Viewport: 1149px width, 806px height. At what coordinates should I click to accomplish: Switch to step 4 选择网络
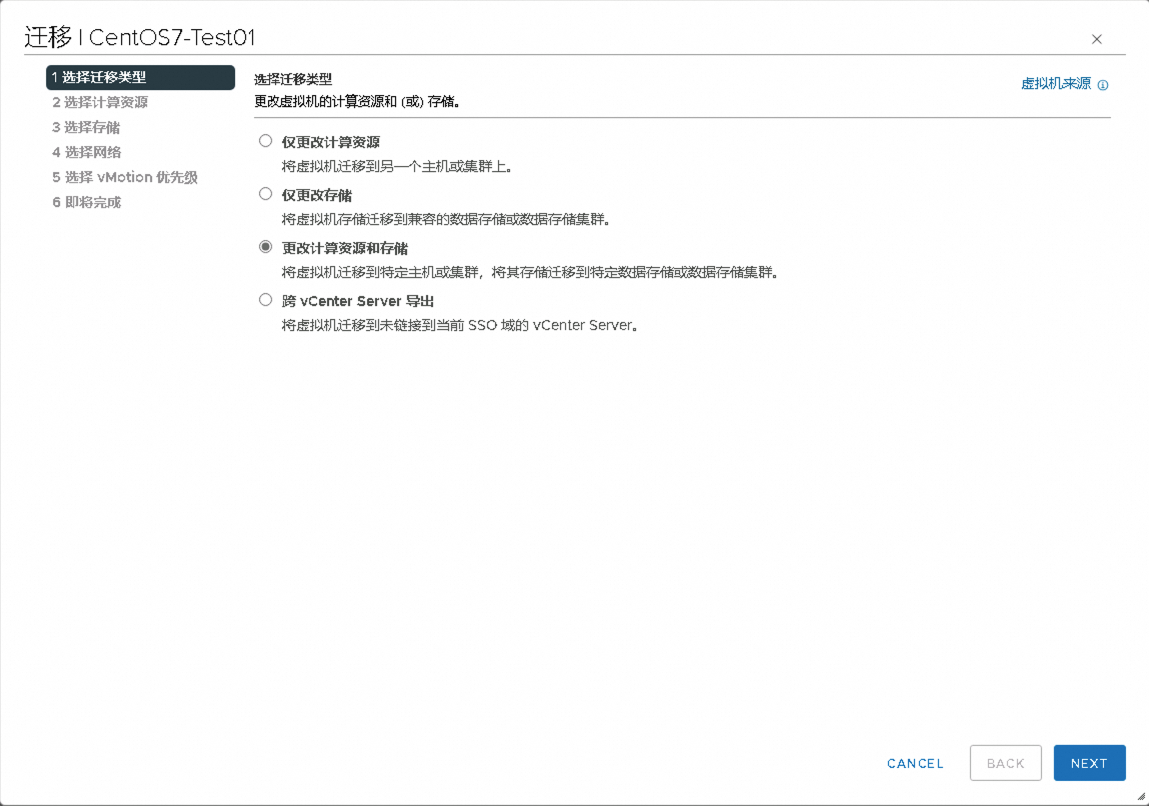tap(86, 152)
